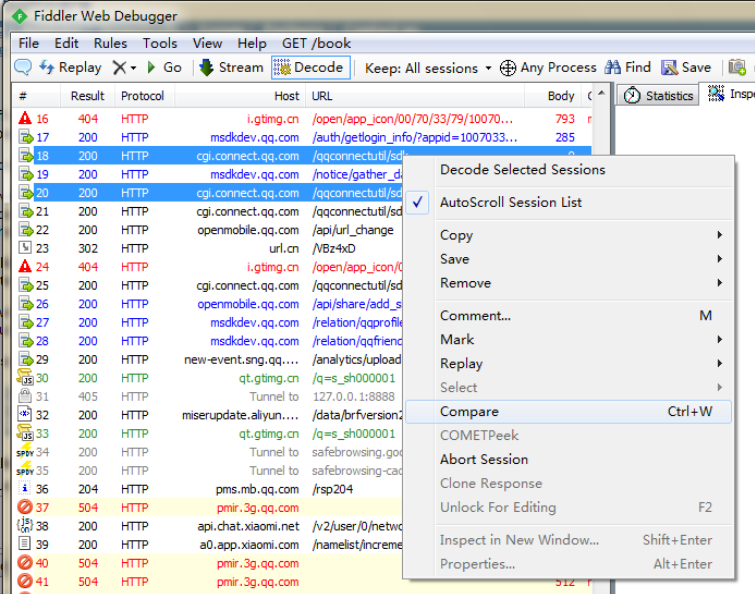The height and width of the screenshot is (594, 755).
Task: Select session 29 new-event.sng.qq row
Action: tap(208, 360)
